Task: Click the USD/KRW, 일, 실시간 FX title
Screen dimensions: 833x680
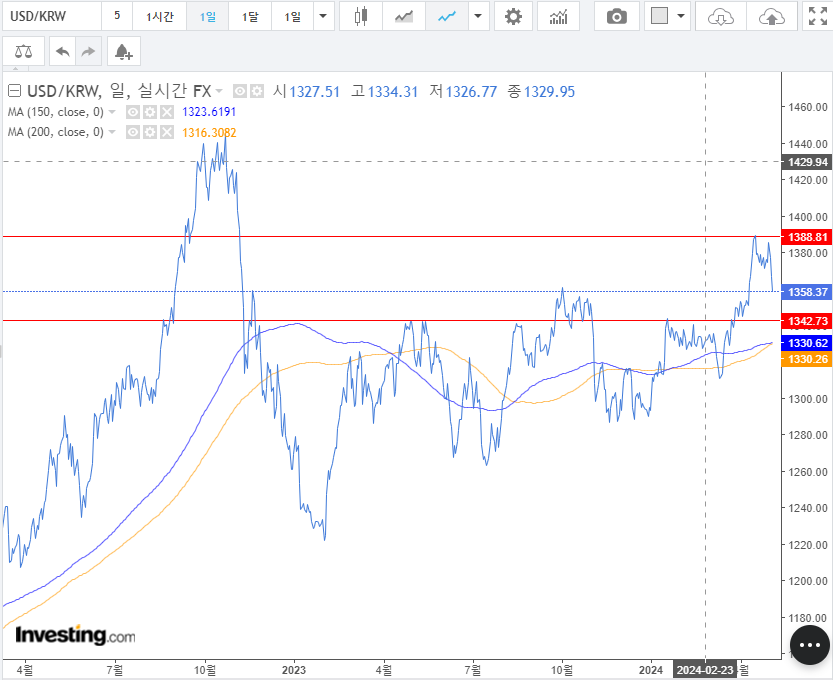Action: pos(119,91)
